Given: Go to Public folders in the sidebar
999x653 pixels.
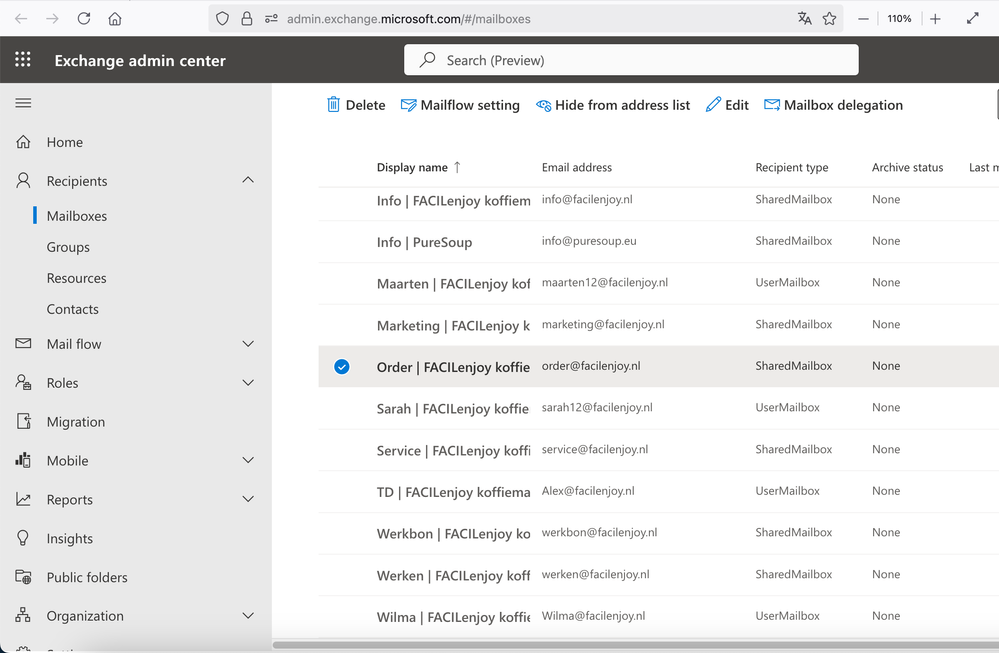Looking at the screenshot, I should pyautogui.click(x=87, y=577).
